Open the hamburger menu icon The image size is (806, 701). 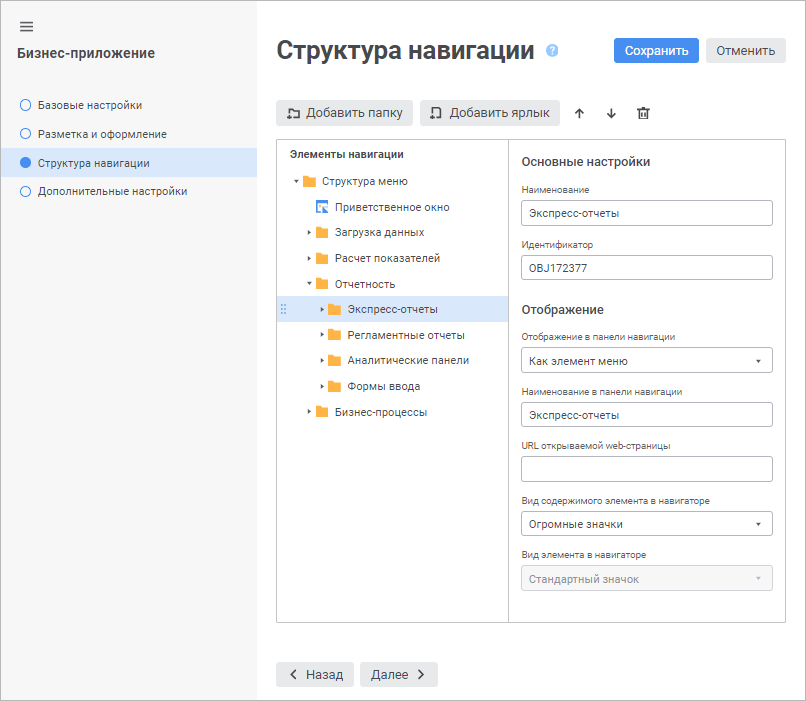tap(27, 26)
